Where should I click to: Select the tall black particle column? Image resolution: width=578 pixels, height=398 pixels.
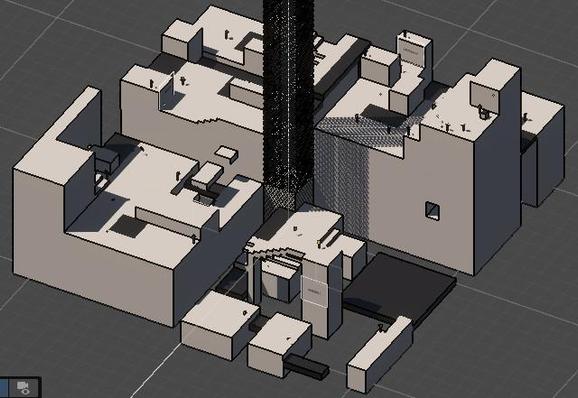[x=288, y=107]
